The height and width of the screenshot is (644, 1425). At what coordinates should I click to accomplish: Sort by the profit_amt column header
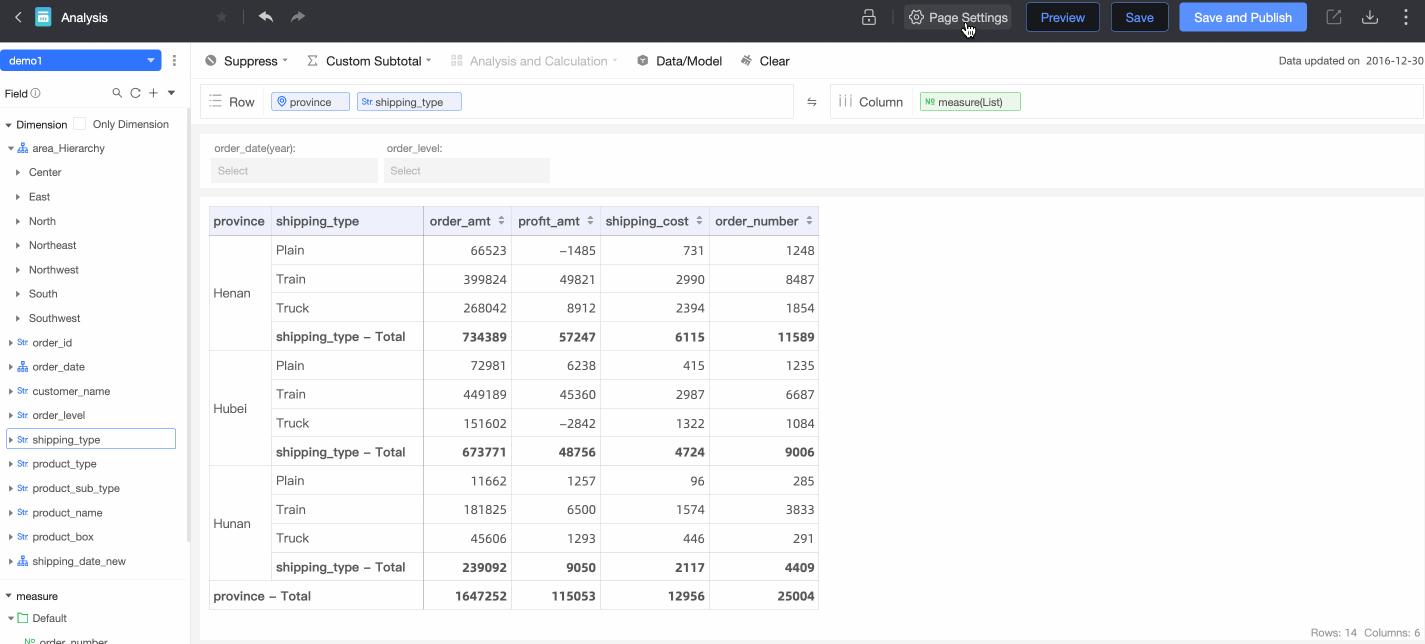tap(589, 221)
